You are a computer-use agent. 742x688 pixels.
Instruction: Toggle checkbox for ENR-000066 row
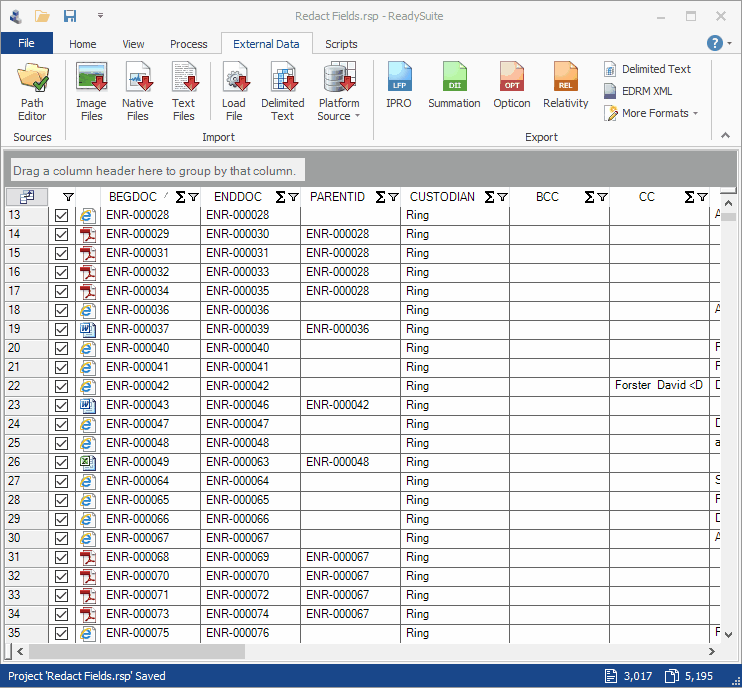[x=62, y=520]
